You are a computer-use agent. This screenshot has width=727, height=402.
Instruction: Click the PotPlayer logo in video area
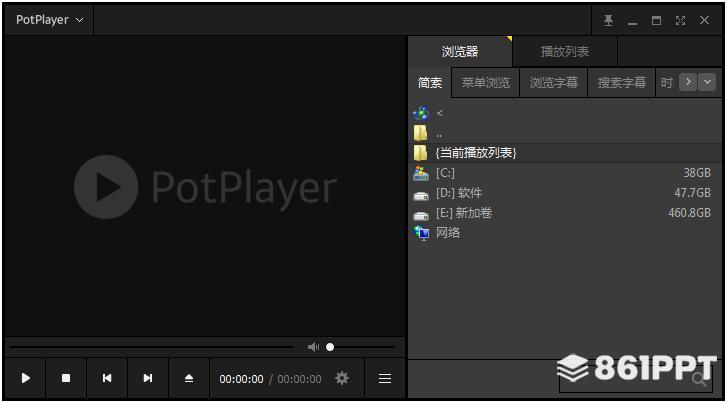(x=205, y=187)
